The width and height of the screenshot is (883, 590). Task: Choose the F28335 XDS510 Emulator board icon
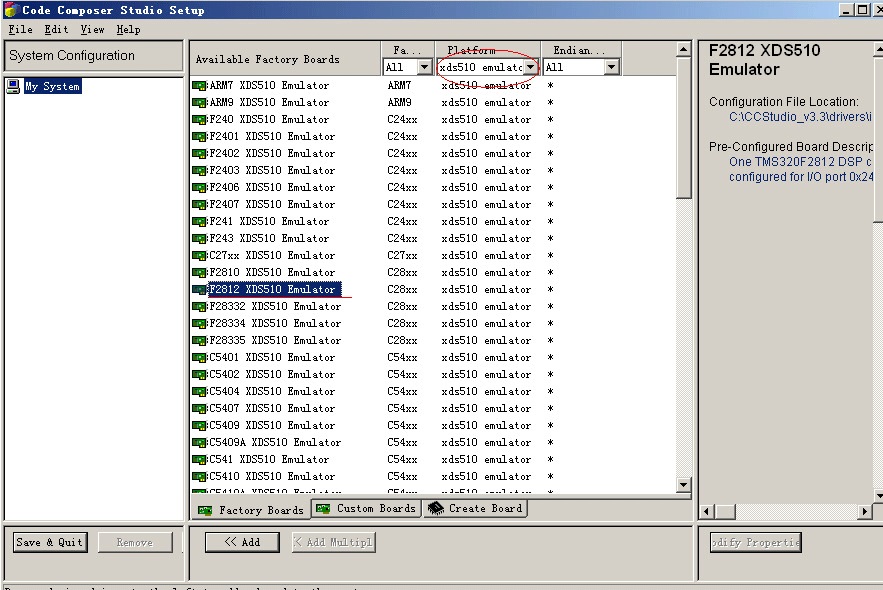(199, 340)
